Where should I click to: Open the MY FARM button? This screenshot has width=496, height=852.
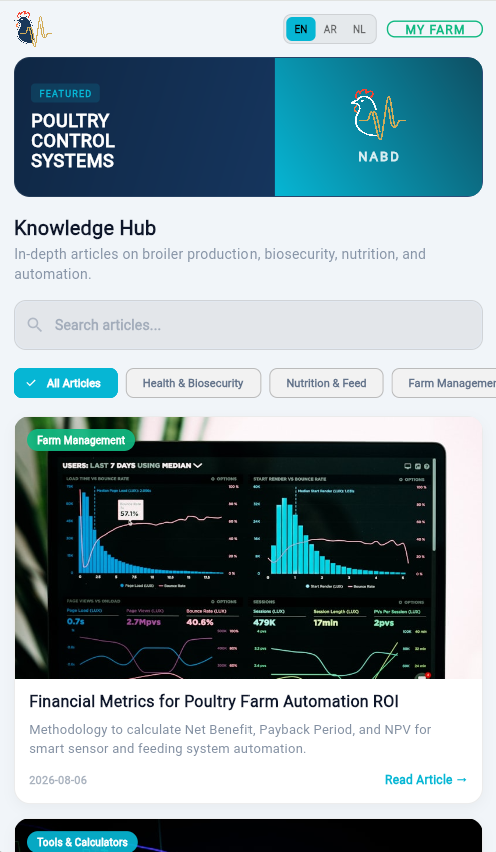click(x=435, y=29)
